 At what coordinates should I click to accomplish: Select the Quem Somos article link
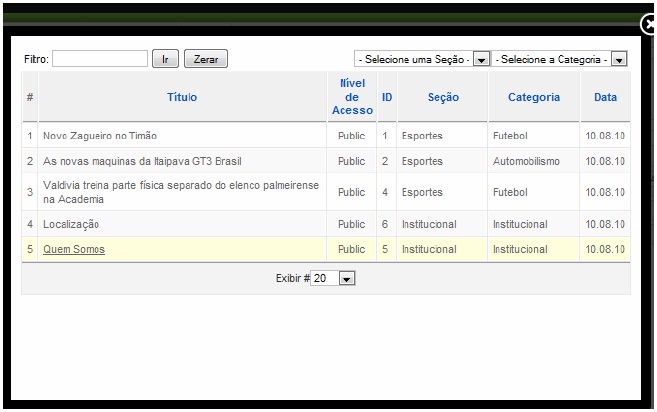pyautogui.click(x=74, y=249)
